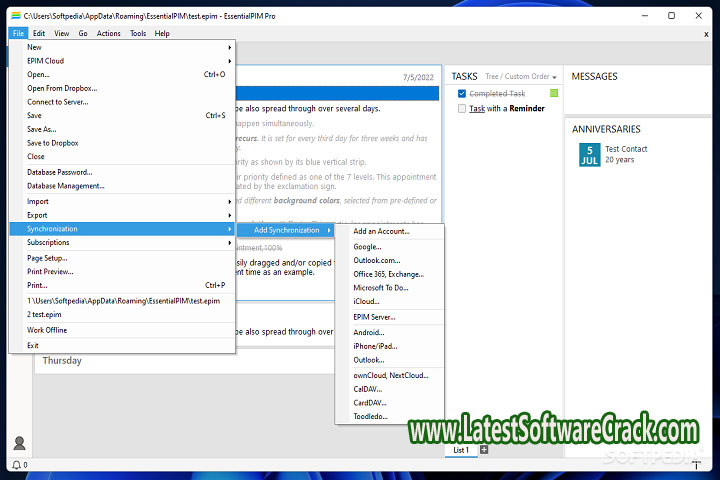Screen dimensions: 720x480
Task: Select Google... from the synchronization list
Action: pos(367,246)
